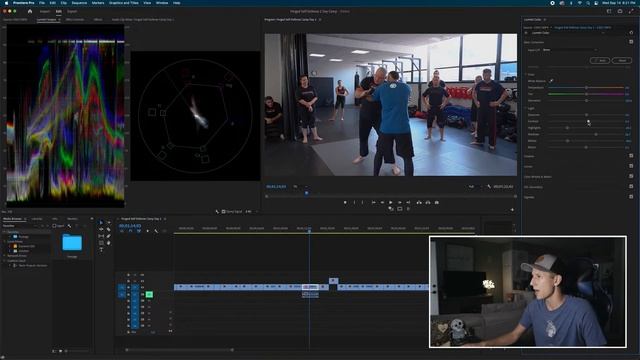640x360 pixels.
Task: Open timeline display settings wrench
Action: click(156, 231)
